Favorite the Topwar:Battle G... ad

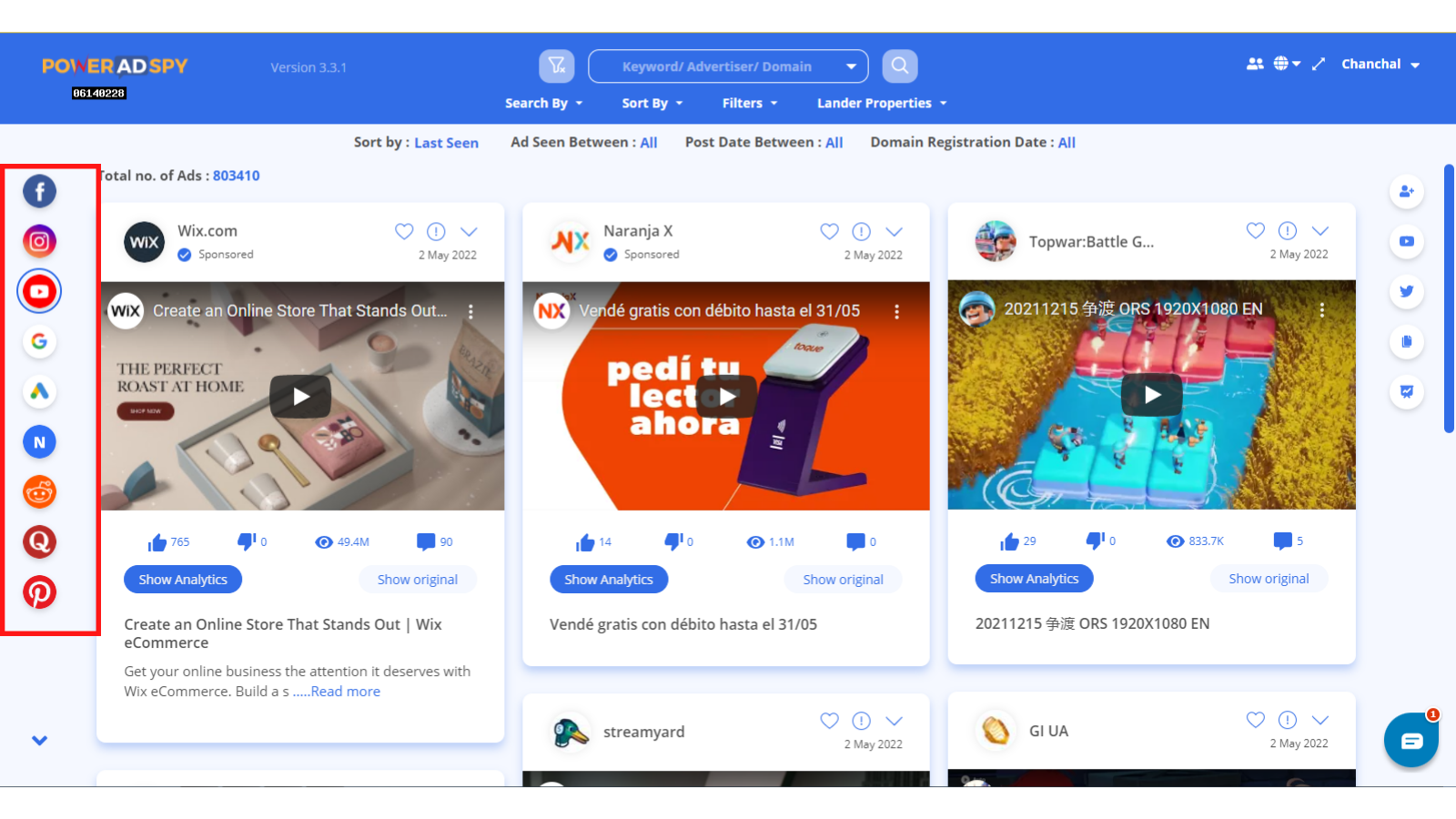coord(1256,230)
